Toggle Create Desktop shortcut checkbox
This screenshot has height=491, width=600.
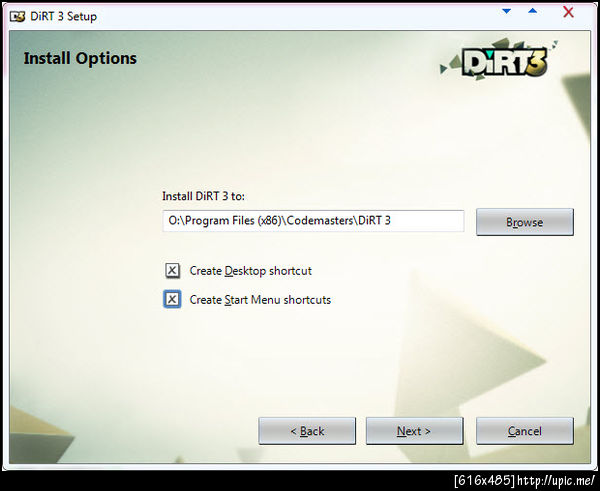(172, 271)
